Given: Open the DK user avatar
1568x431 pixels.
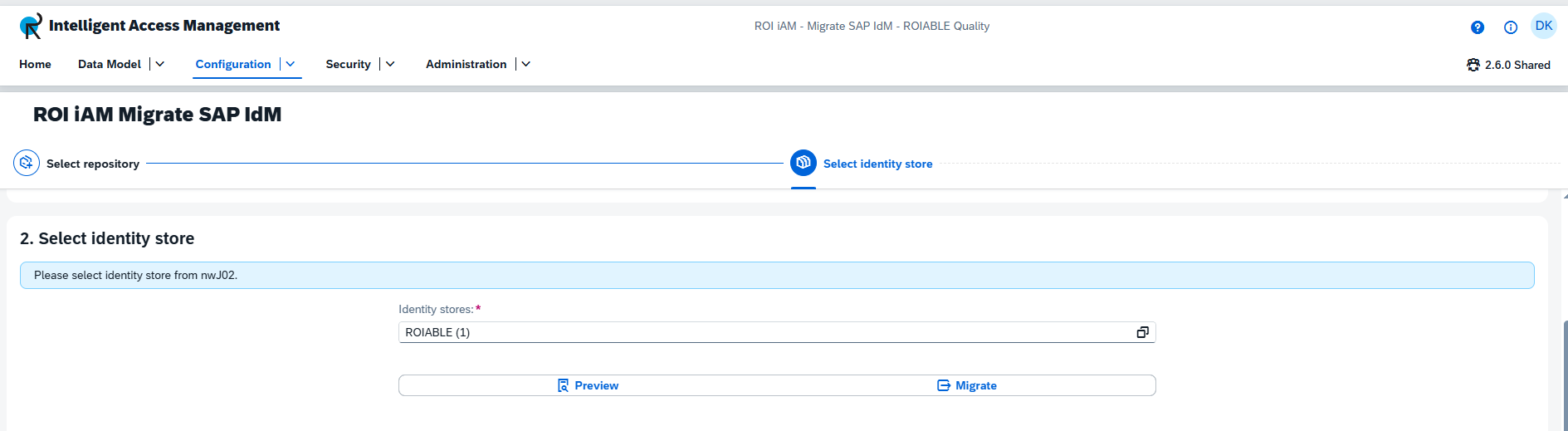Looking at the screenshot, I should [x=1544, y=26].
